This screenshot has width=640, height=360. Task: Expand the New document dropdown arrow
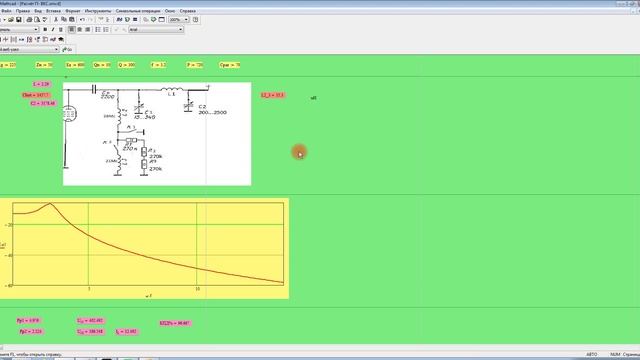pyautogui.click(x=4, y=20)
